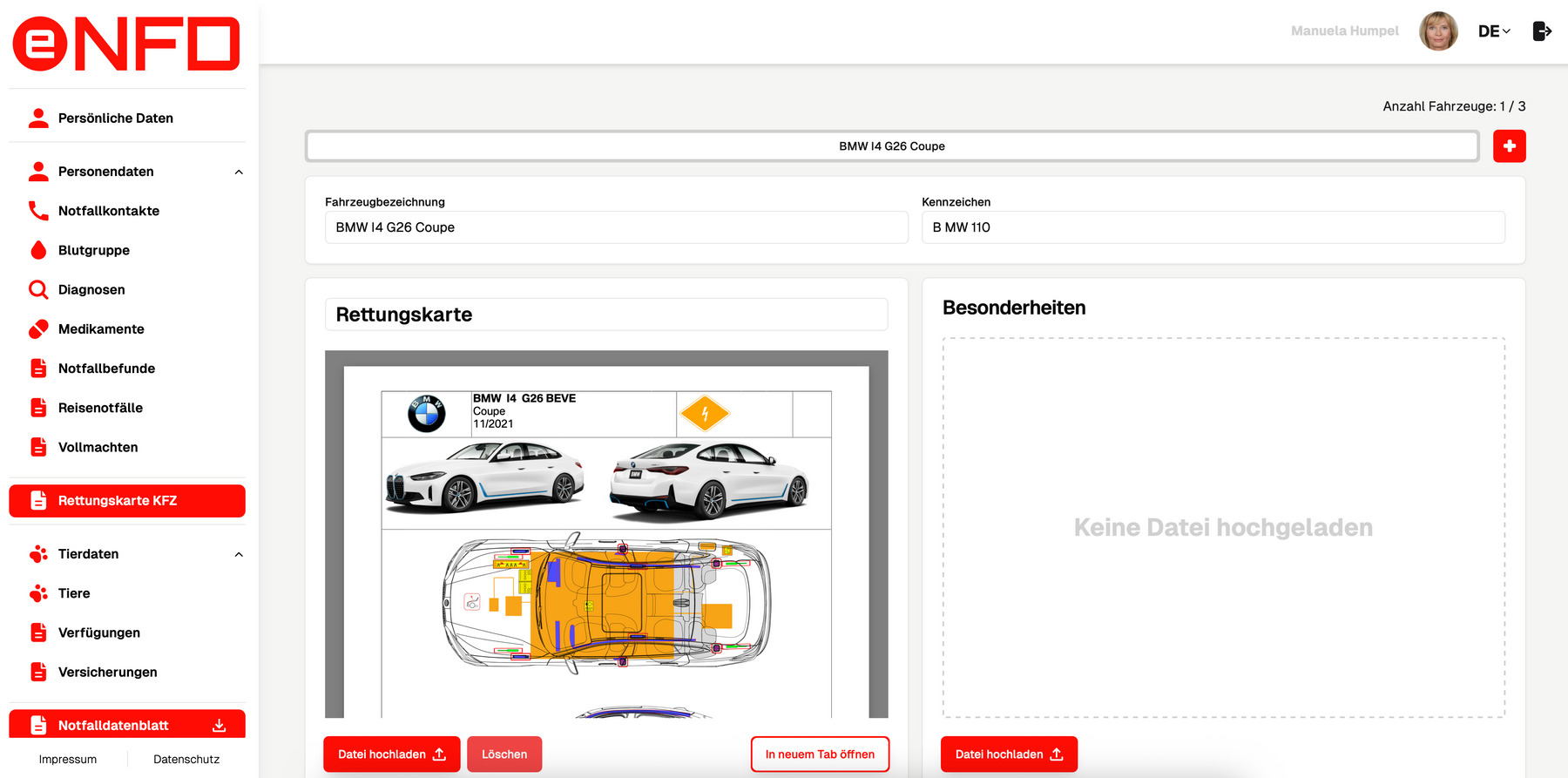Click the Notfallkontakte phone icon
Image resolution: width=1568 pixels, height=778 pixels.
pos(38,211)
